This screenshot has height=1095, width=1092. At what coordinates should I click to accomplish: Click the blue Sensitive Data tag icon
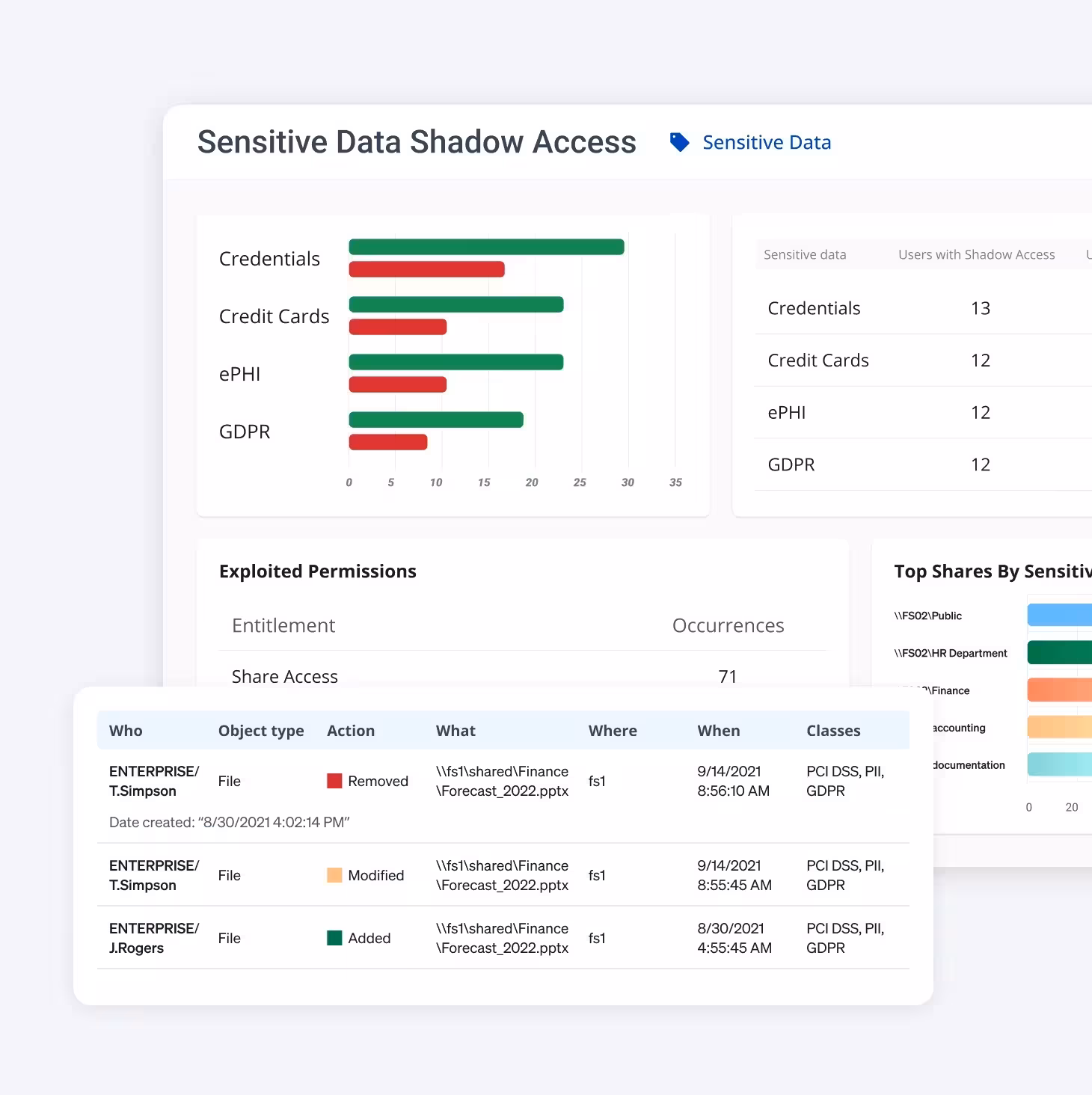(x=679, y=142)
